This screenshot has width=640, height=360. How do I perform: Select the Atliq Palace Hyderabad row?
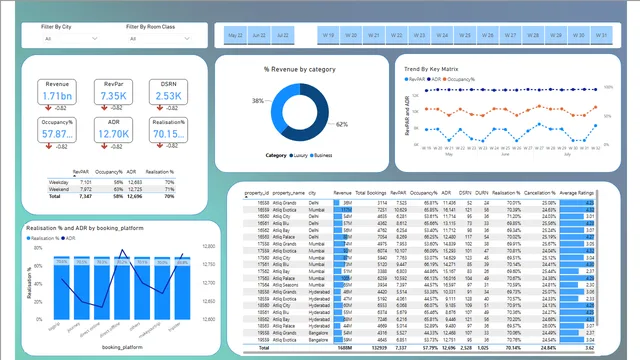point(419,326)
